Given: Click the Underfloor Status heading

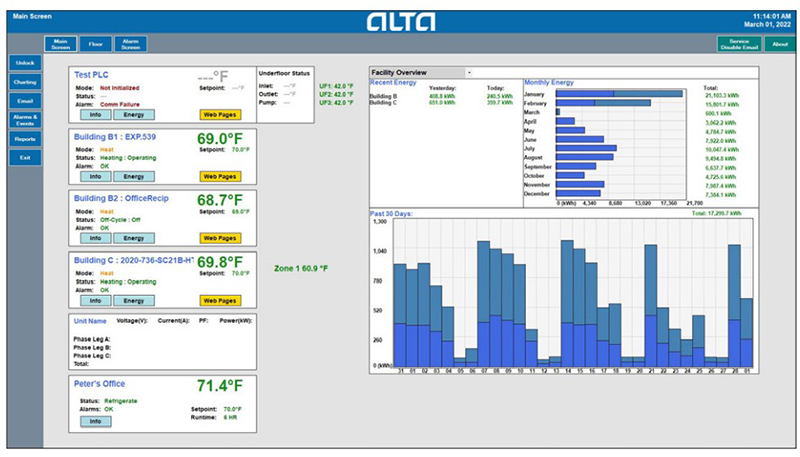Looking at the screenshot, I should [x=284, y=73].
